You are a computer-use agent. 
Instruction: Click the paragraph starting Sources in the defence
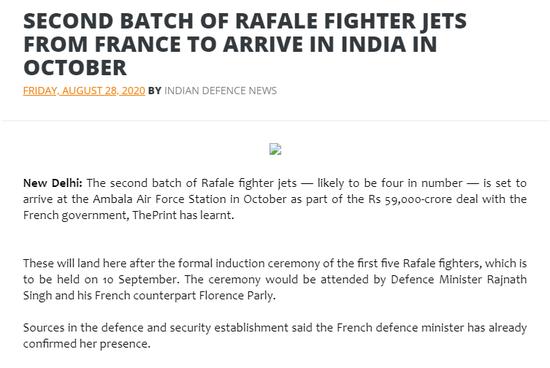tap(275, 336)
